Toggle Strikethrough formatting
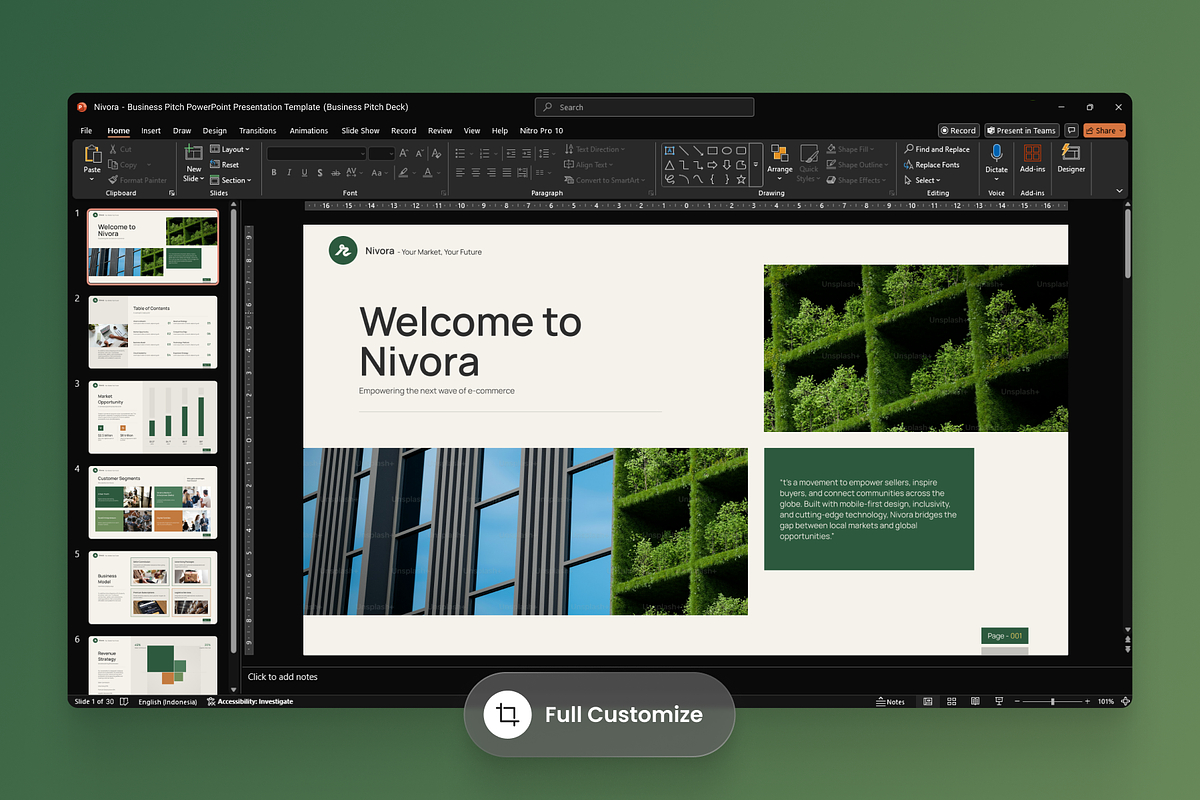This screenshot has height=800, width=1200. [x=335, y=172]
